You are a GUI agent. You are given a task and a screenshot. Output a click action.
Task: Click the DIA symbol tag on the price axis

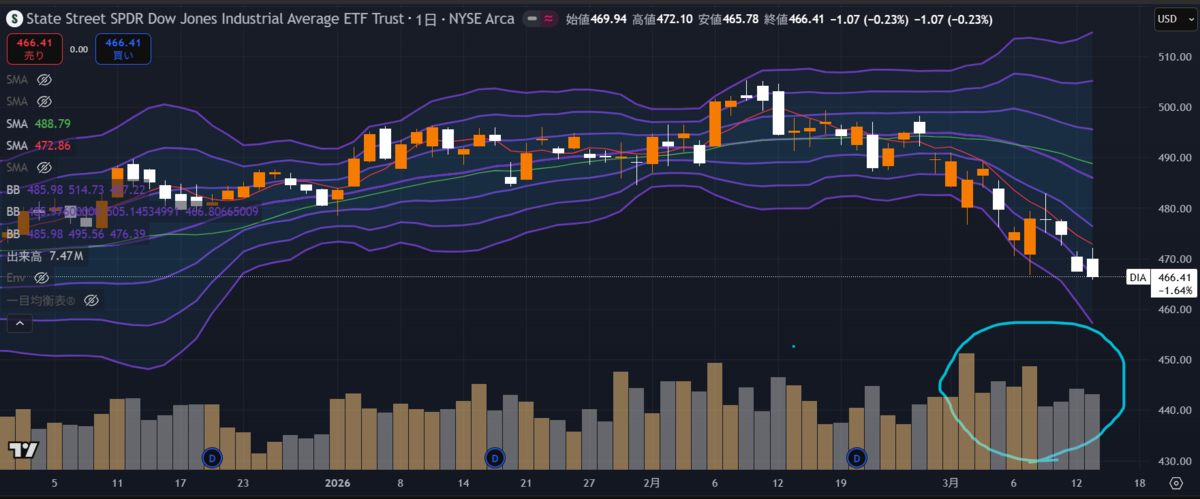[1137, 277]
